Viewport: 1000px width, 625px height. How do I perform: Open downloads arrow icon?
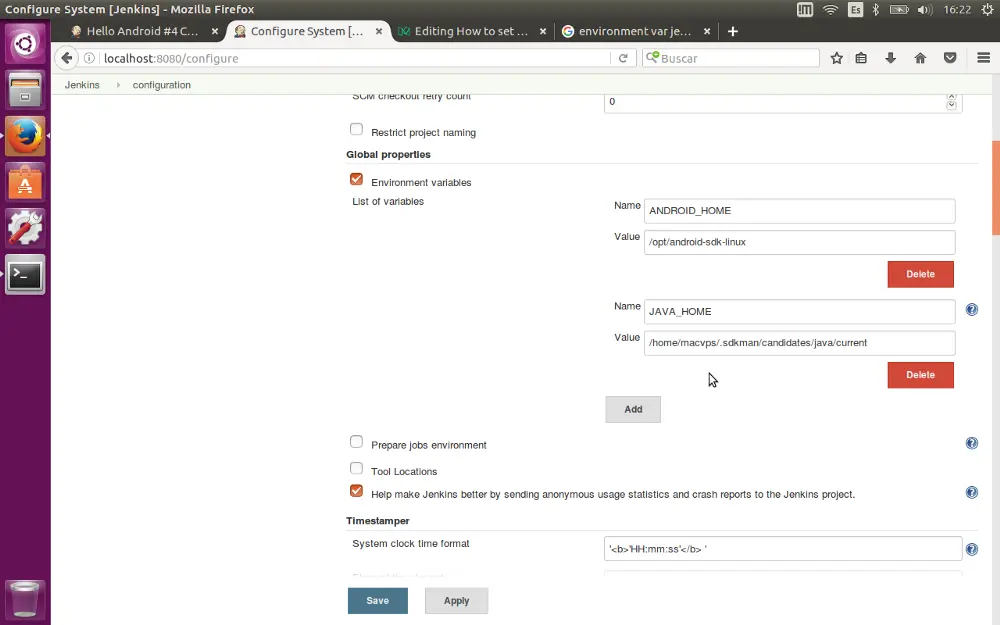tap(891, 58)
